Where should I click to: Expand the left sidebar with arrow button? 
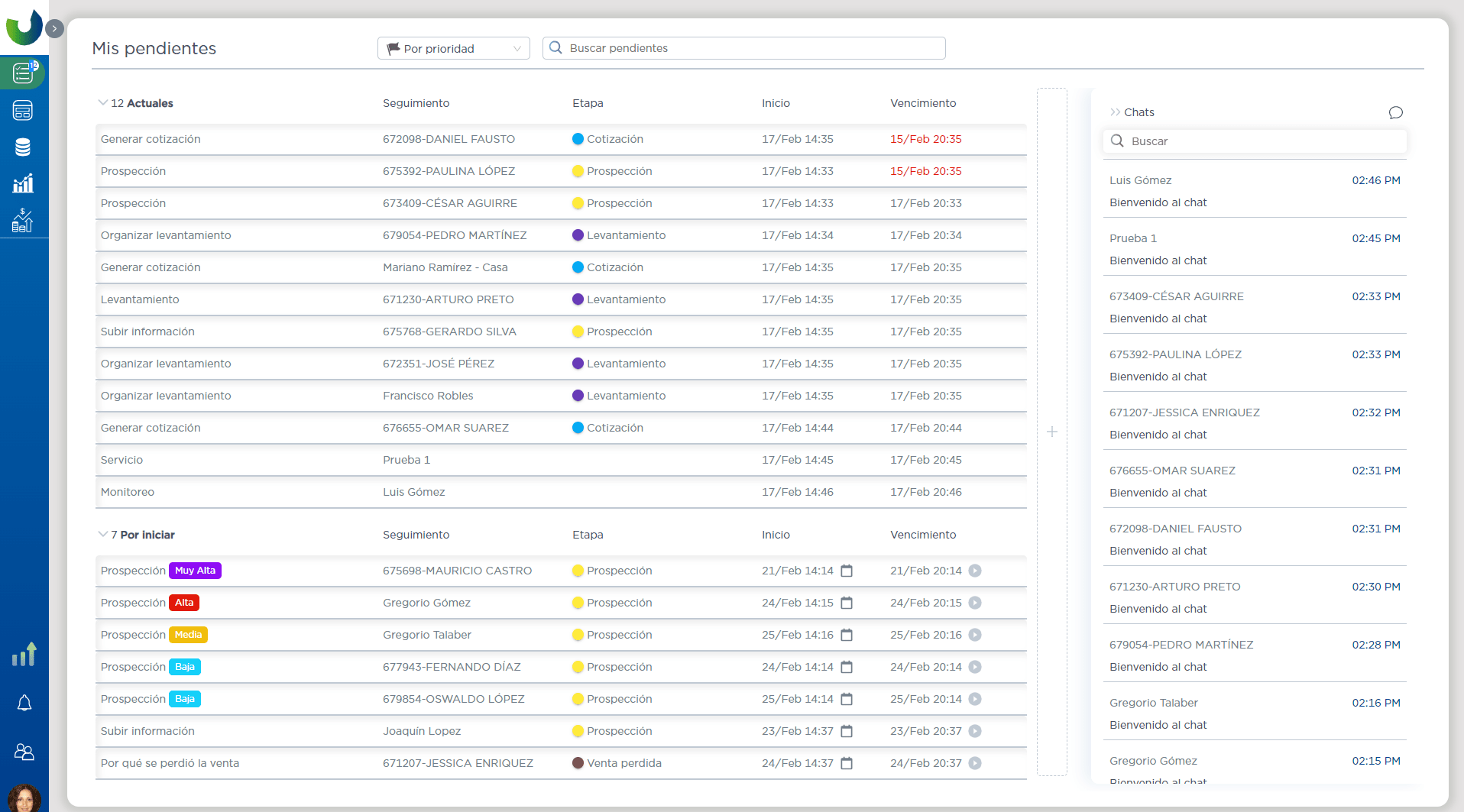(x=54, y=28)
